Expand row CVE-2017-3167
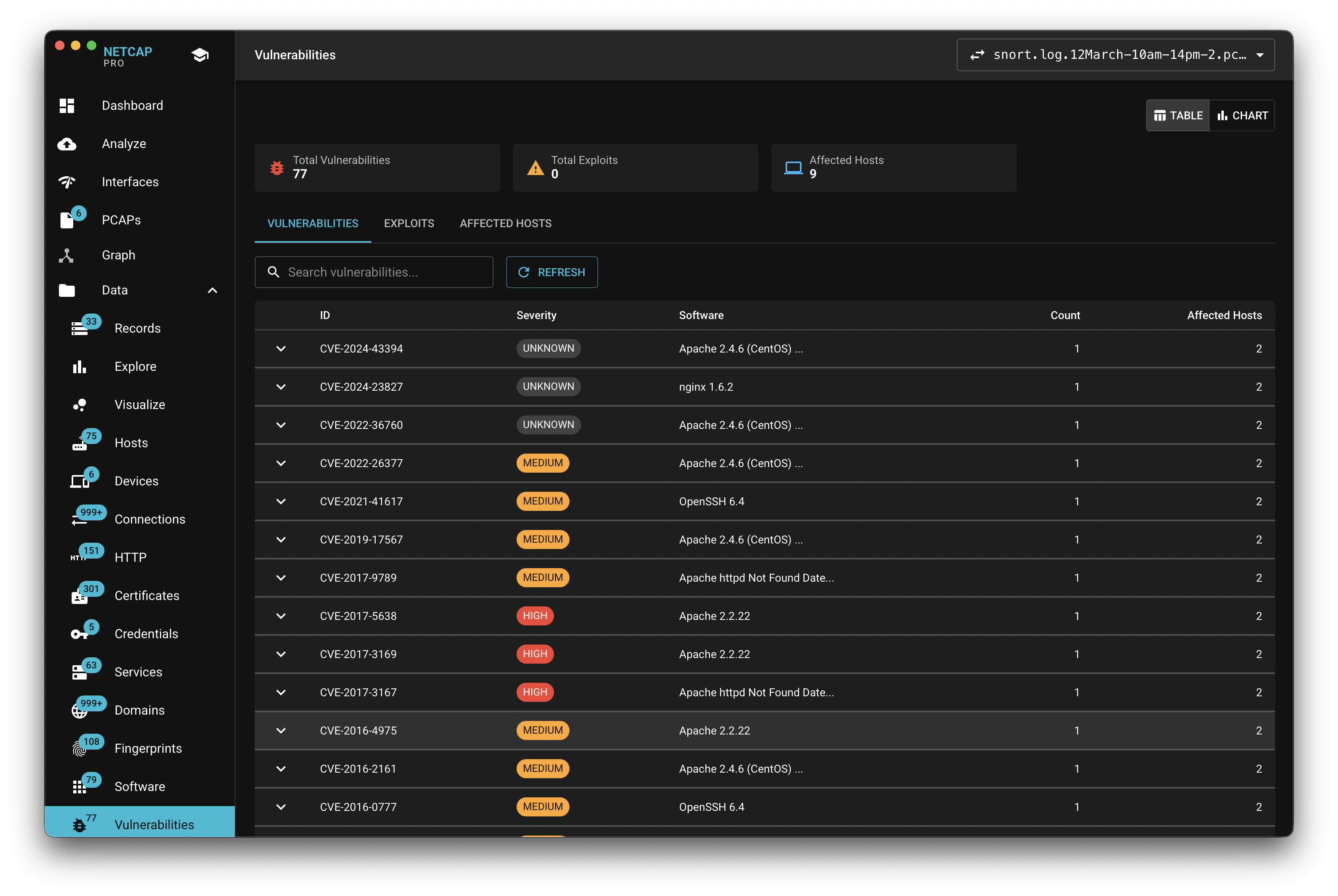Image resolution: width=1338 pixels, height=896 pixels. point(281,693)
